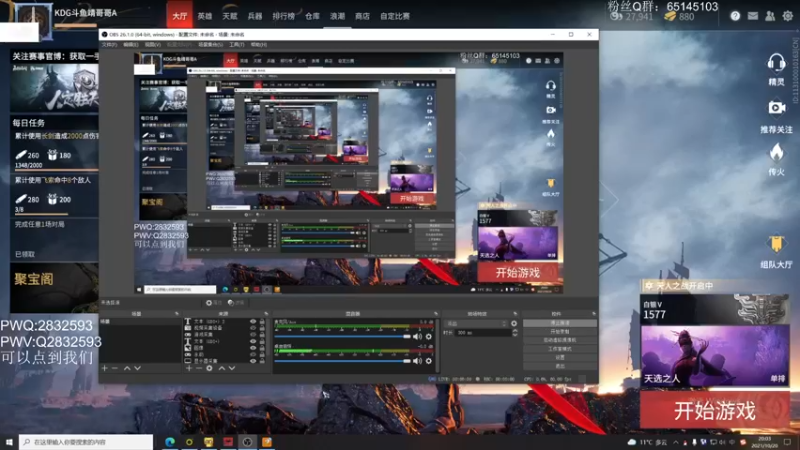Open game help question-mark icon
800x450 pixels.
[x=735, y=16]
